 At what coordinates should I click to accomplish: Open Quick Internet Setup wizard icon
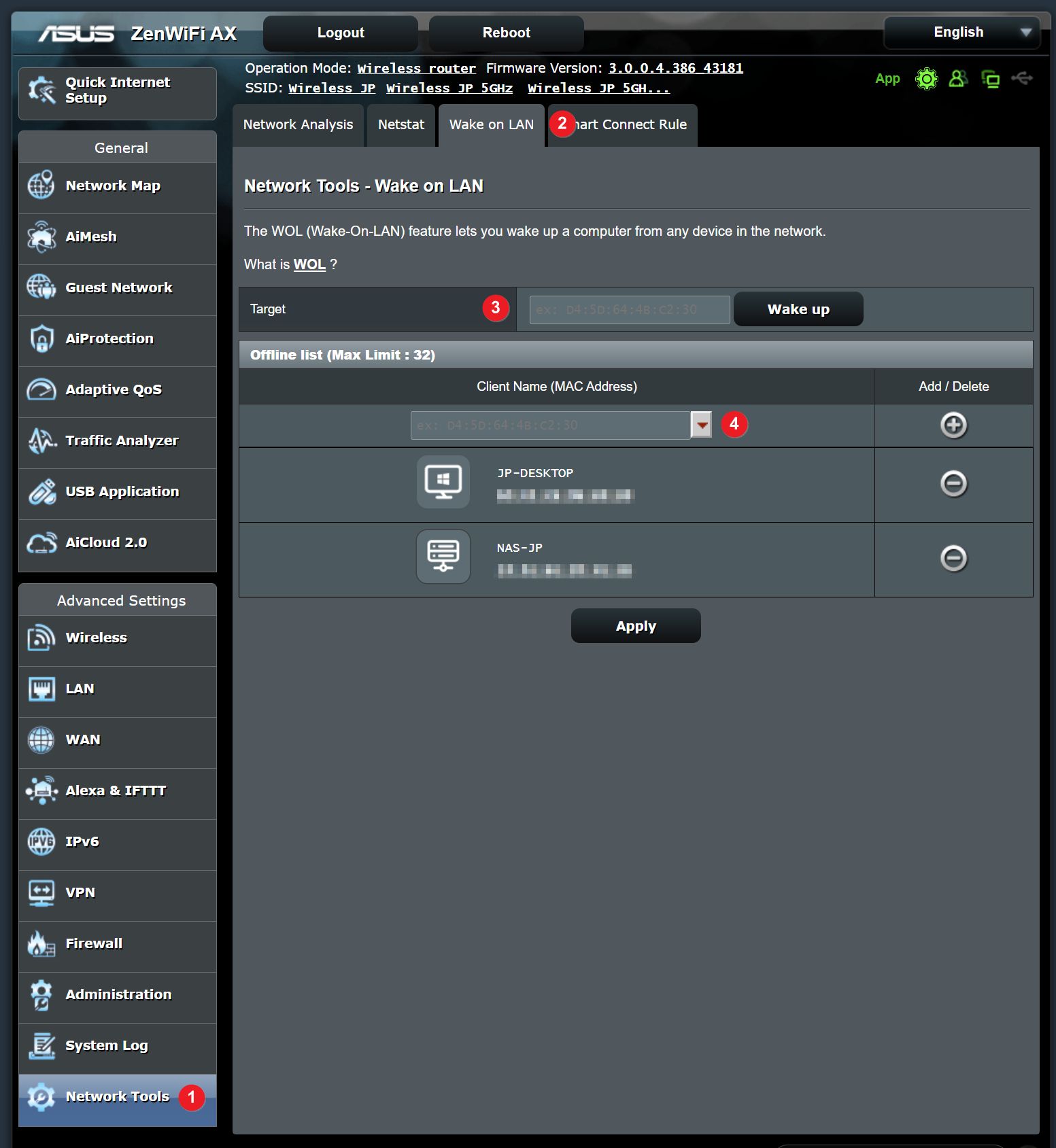point(41,90)
